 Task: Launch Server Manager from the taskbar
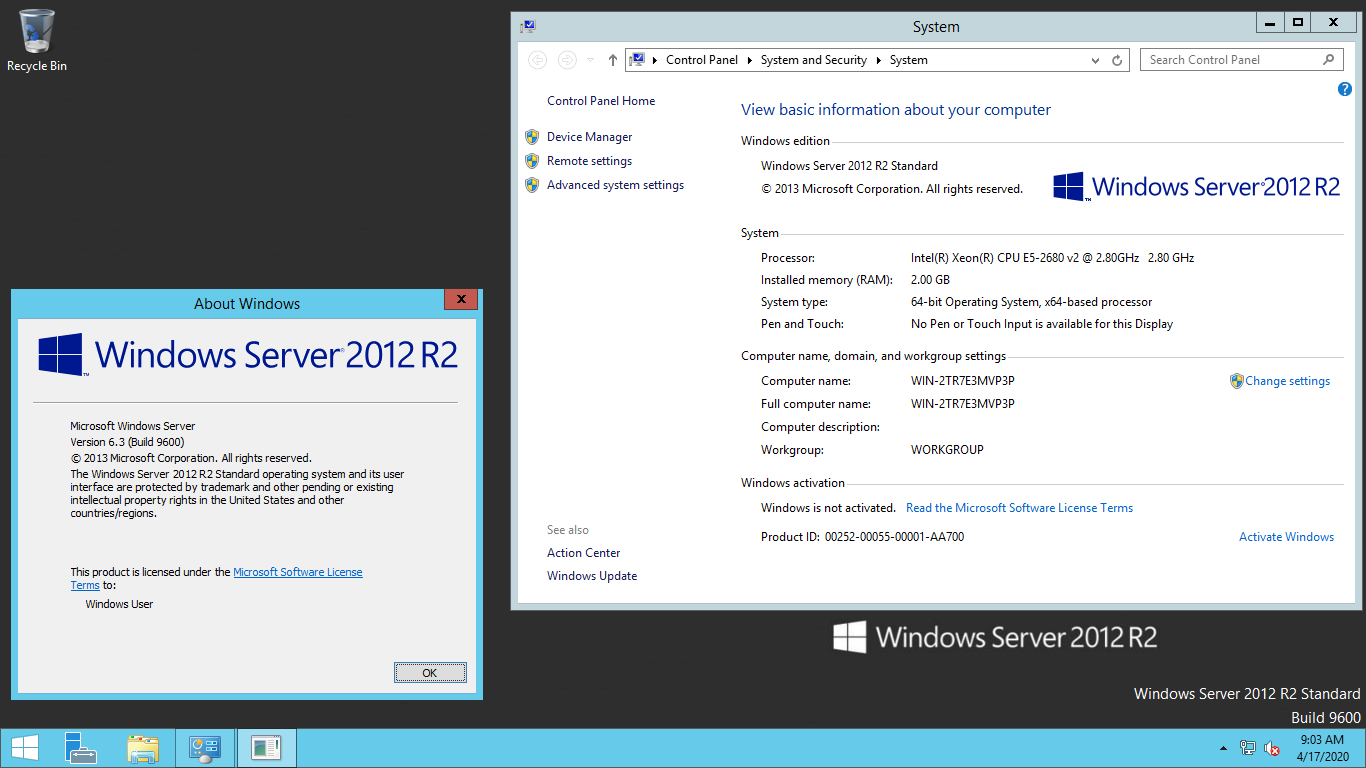pos(81,748)
